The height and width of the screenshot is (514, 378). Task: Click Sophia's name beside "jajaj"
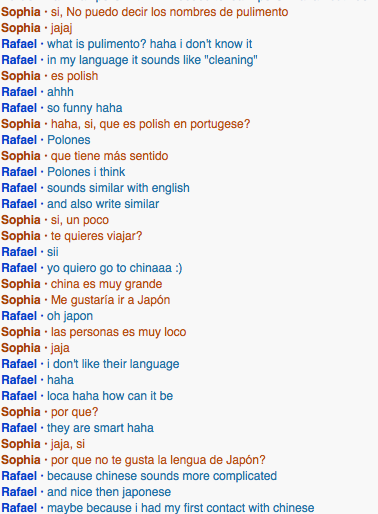21,28
